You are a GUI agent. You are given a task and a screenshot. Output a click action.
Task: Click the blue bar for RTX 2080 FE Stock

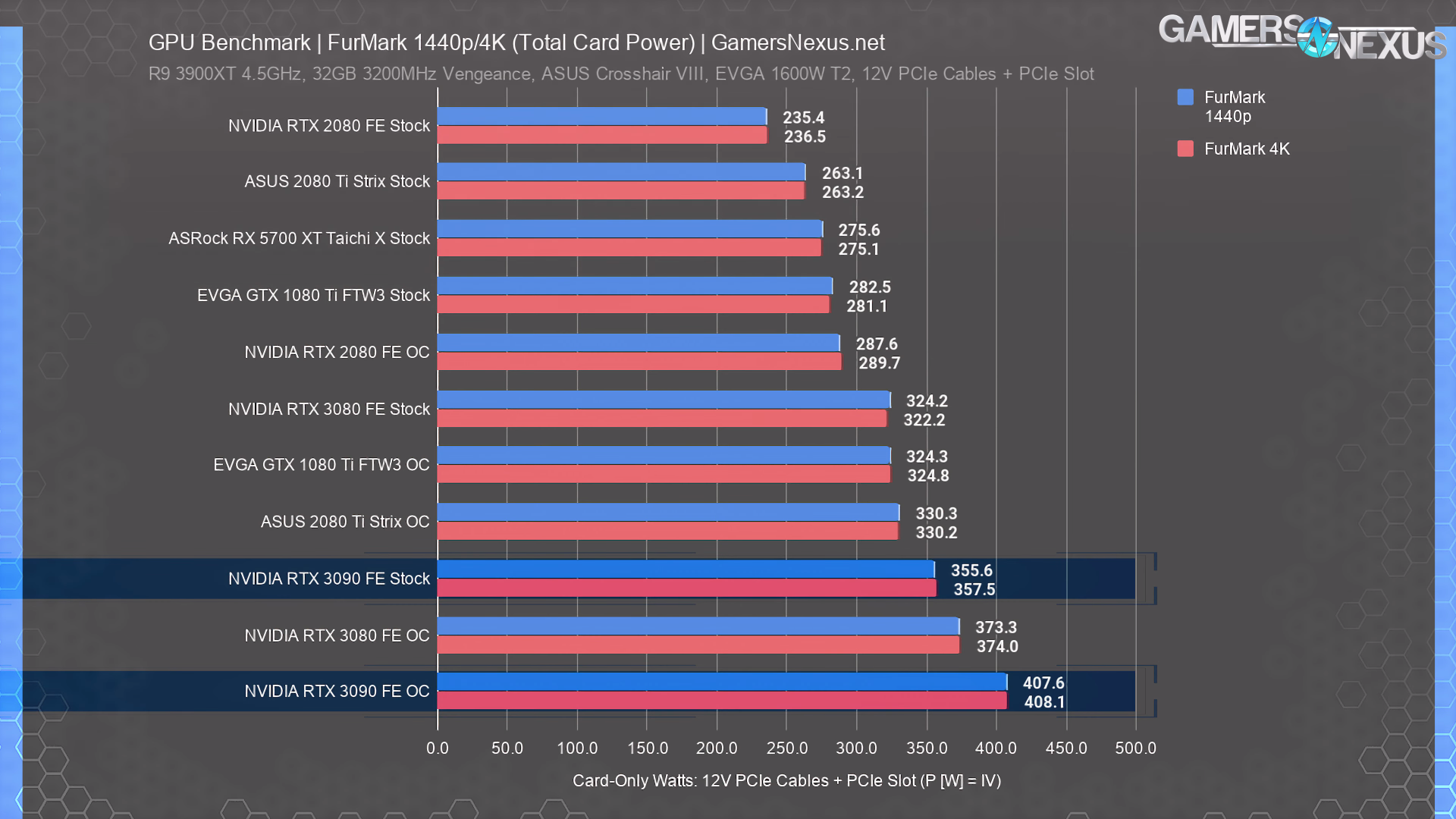click(601, 116)
